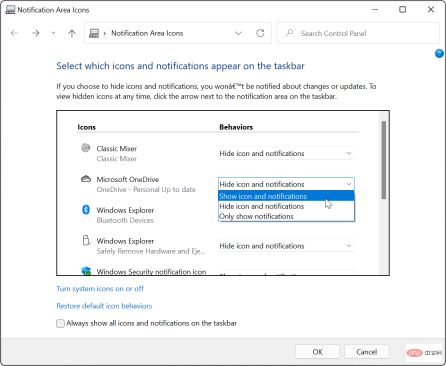Click the Cancel button

(366, 352)
